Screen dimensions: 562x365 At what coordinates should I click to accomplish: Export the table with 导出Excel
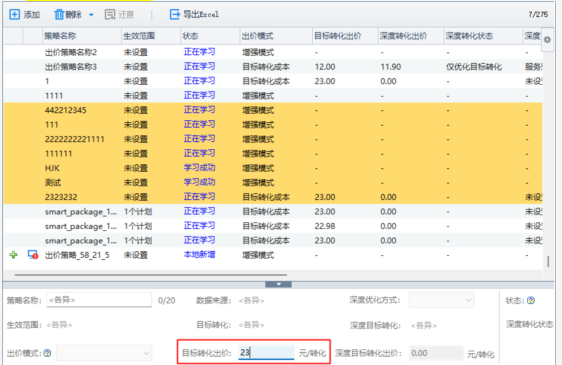click(x=194, y=14)
